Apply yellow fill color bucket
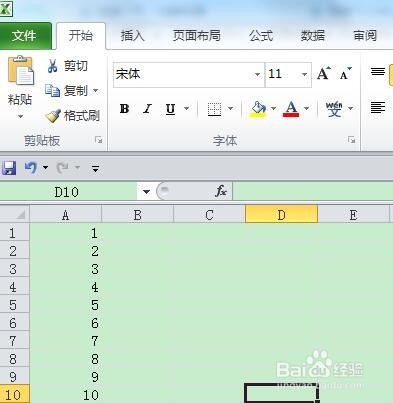The image size is (393, 403). tap(258, 109)
